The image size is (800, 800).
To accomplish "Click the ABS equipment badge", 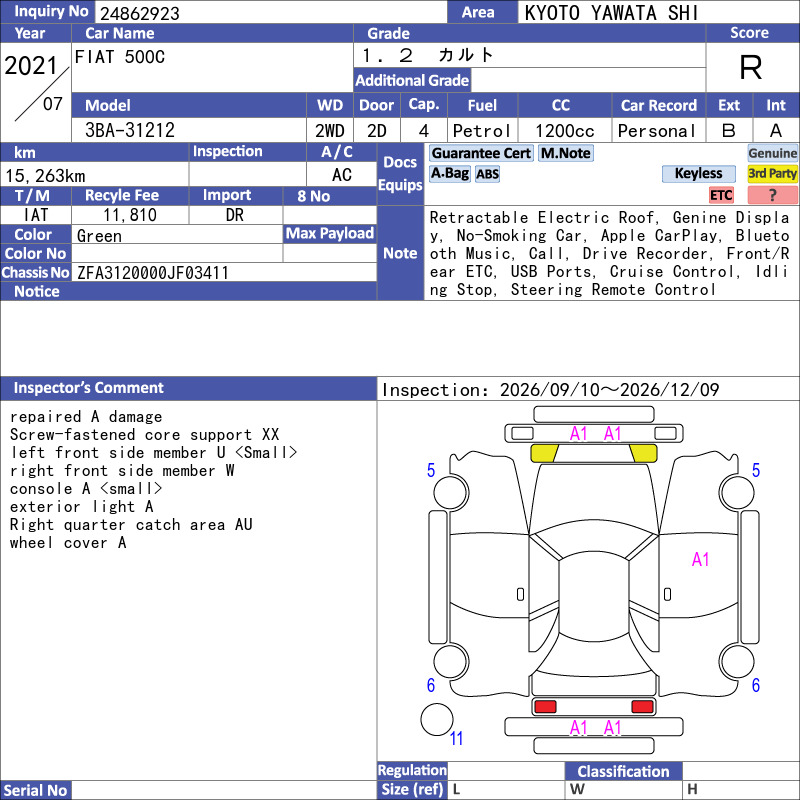I will (x=487, y=174).
